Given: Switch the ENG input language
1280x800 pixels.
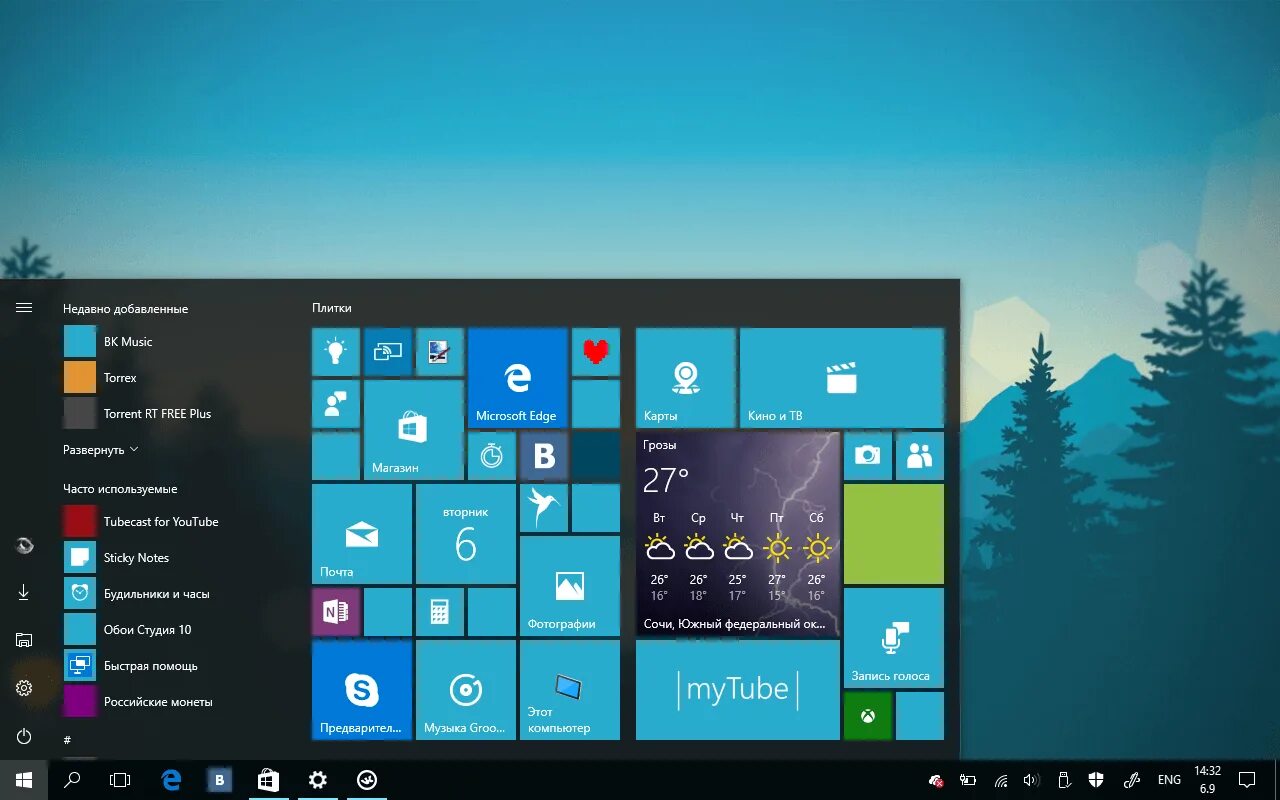Looking at the screenshot, I should 1169,780.
